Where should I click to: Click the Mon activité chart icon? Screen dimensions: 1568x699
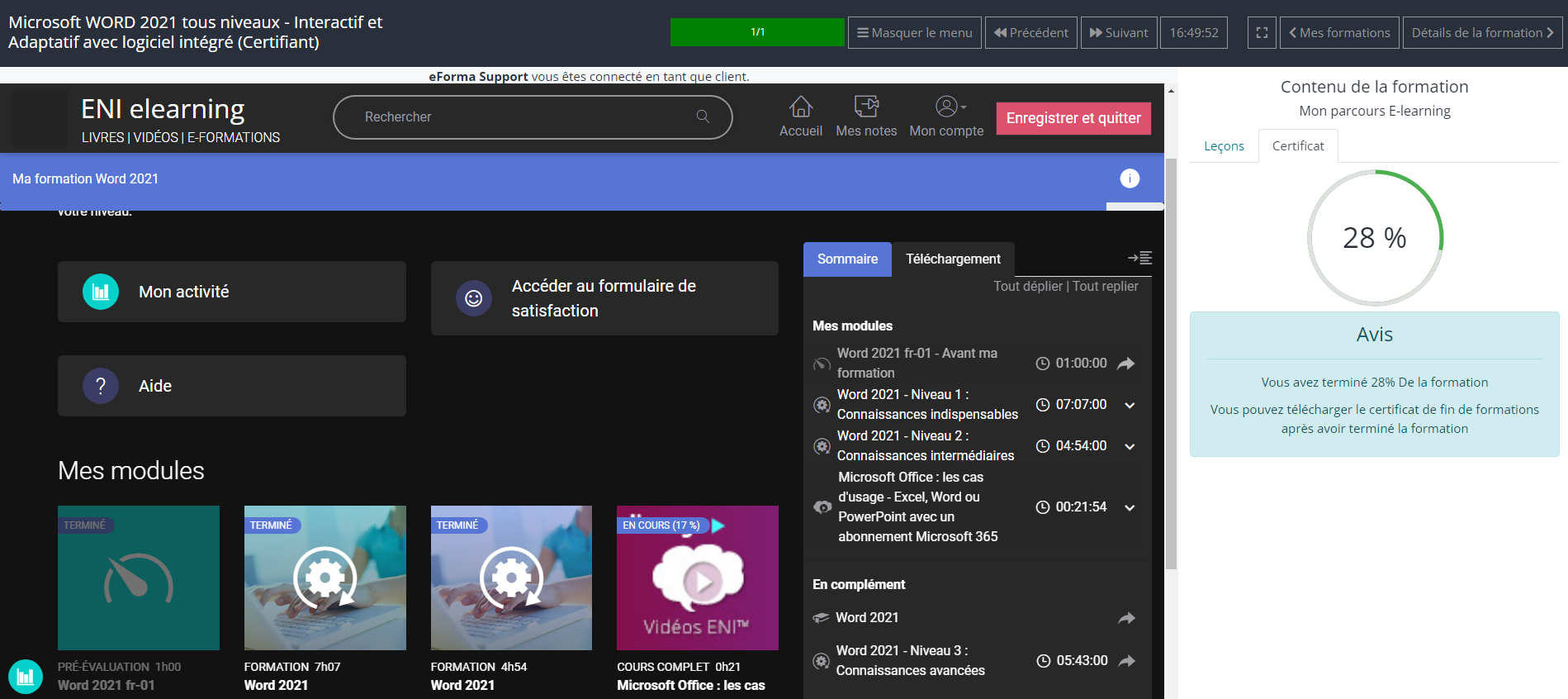pyautogui.click(x=101, y=292)
